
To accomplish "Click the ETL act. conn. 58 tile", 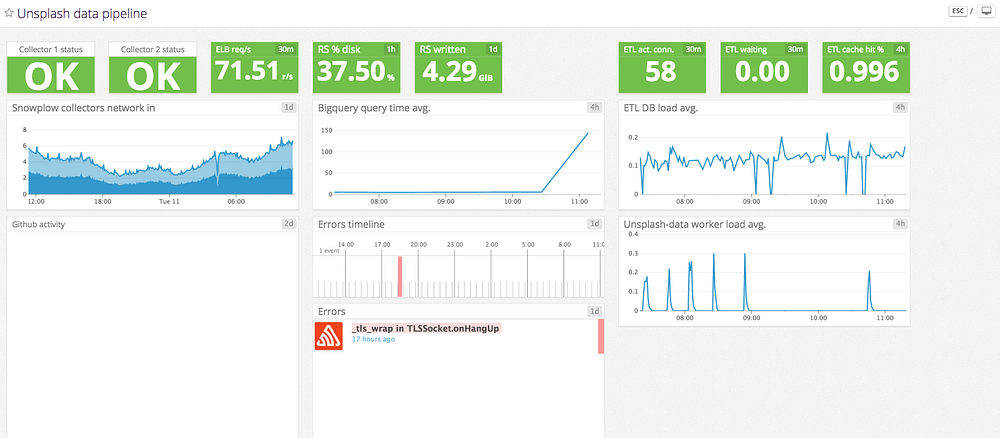I will pos(662,68).
